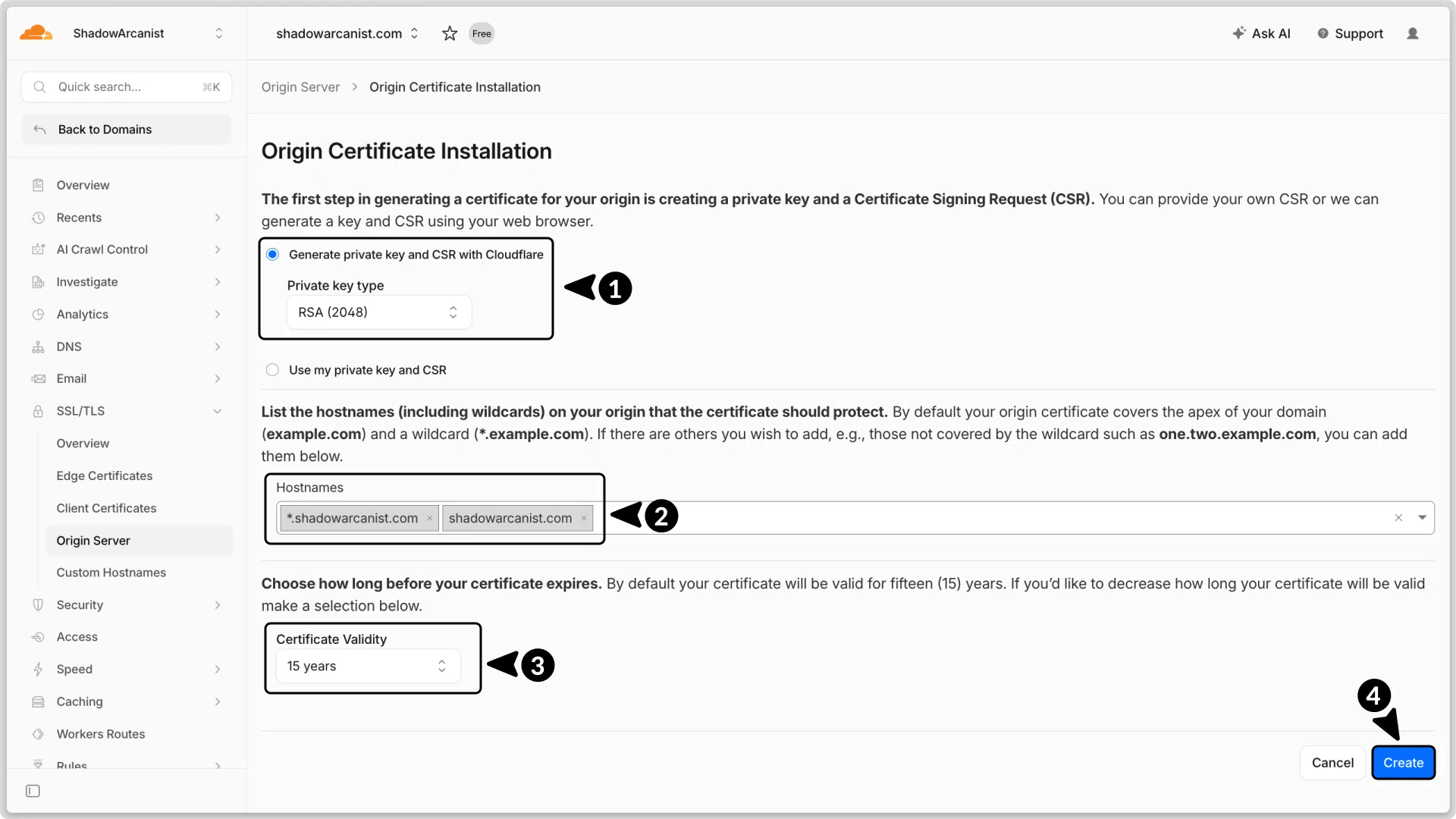Open Client Certificates menu item
This screenshot has width=1456, height=819.
(x=106, y=508)
